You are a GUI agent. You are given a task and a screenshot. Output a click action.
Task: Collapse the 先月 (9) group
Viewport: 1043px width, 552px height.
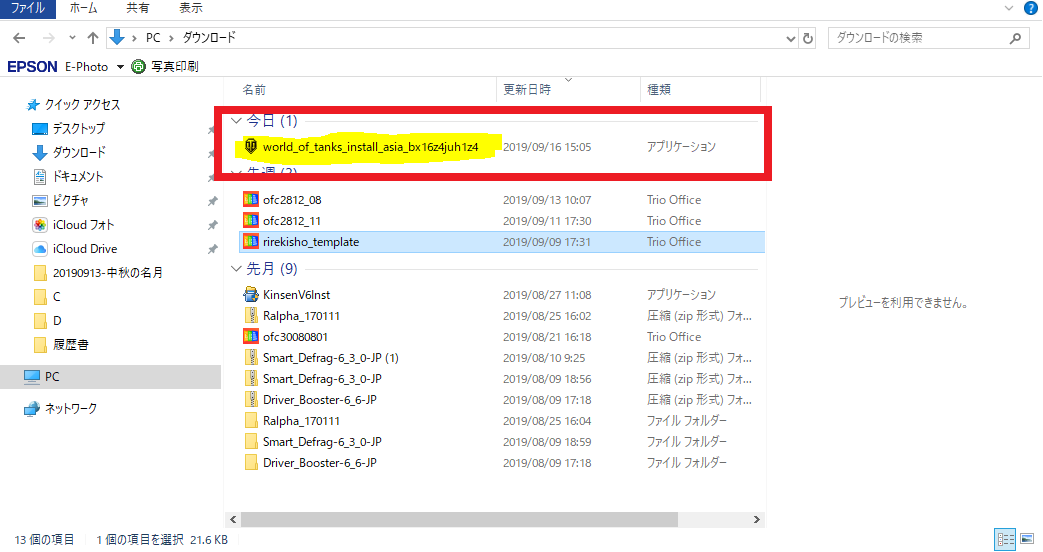pos(235,269)
